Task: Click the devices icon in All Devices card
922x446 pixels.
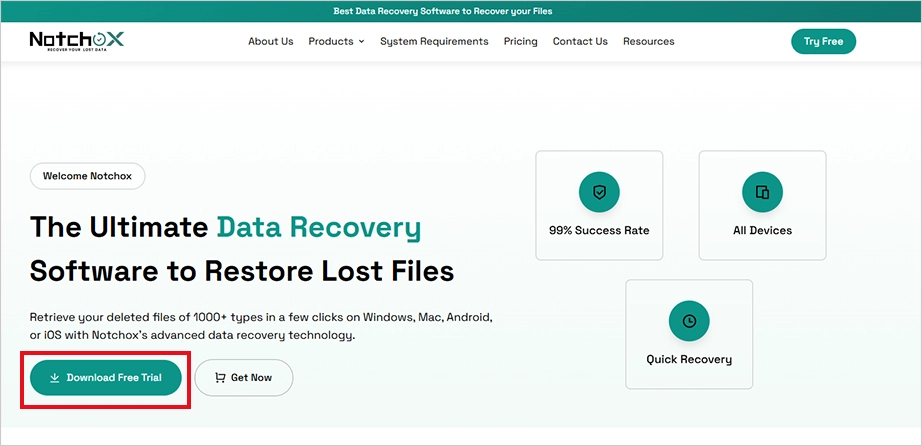Action: [x=762, y=192]
